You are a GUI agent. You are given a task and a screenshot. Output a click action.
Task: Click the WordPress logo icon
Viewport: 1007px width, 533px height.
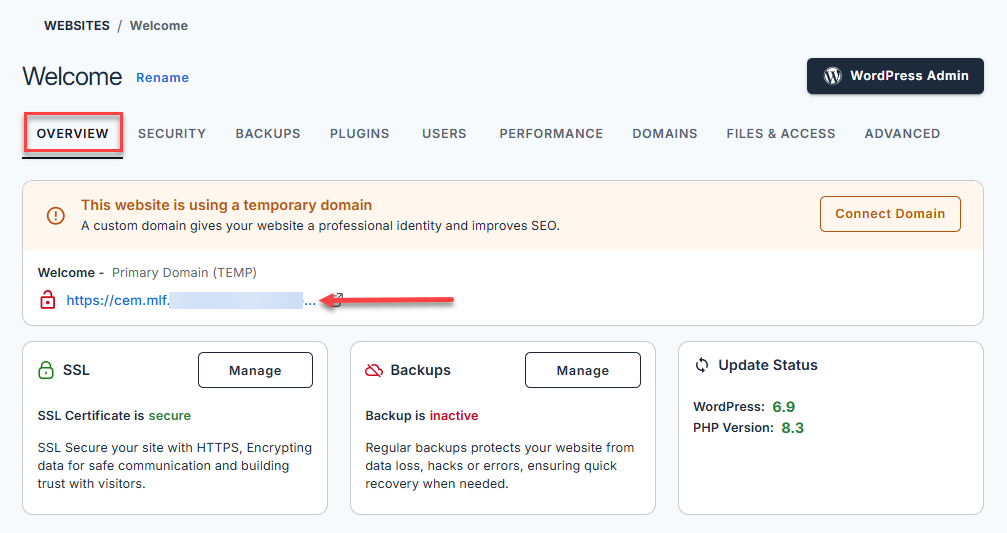[x=832, y=76]
